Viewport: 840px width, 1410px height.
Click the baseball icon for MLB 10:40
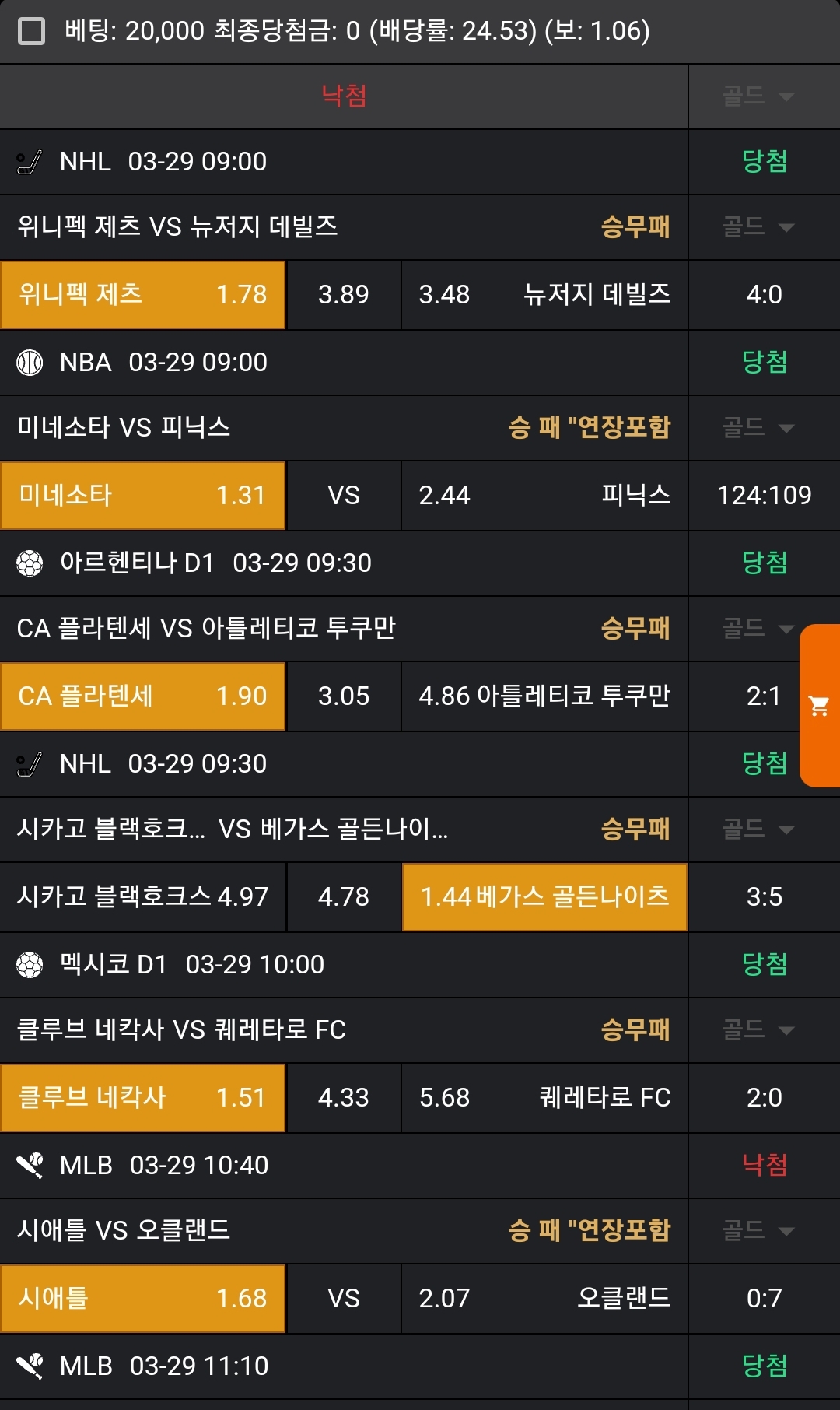pyautogui.click(x=30, y=1166)
